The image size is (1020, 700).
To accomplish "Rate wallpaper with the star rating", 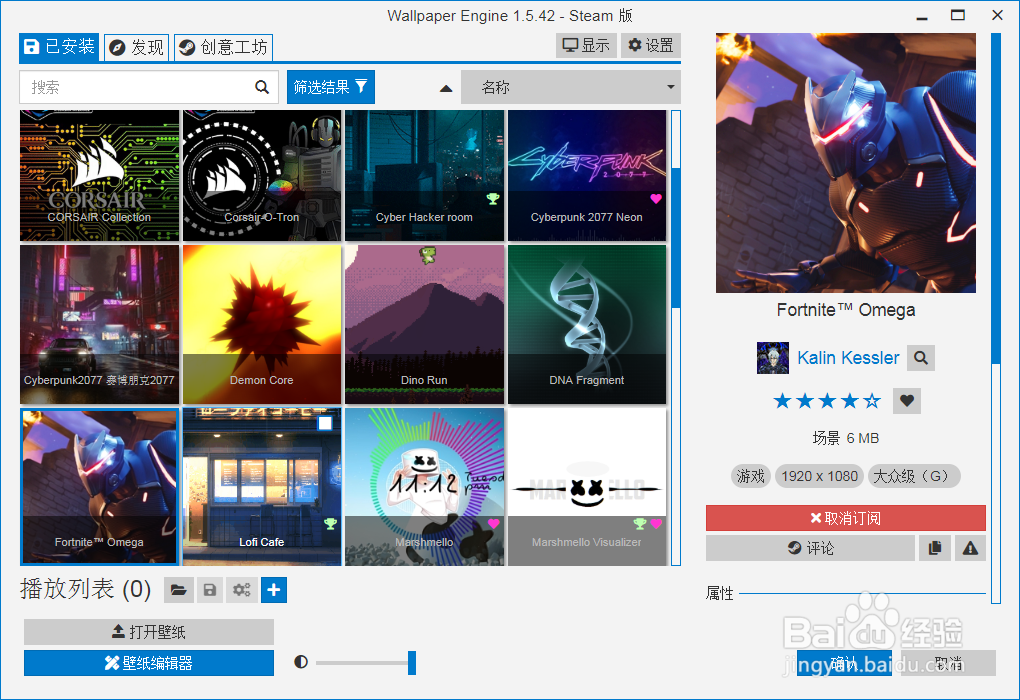I will 827,401.
